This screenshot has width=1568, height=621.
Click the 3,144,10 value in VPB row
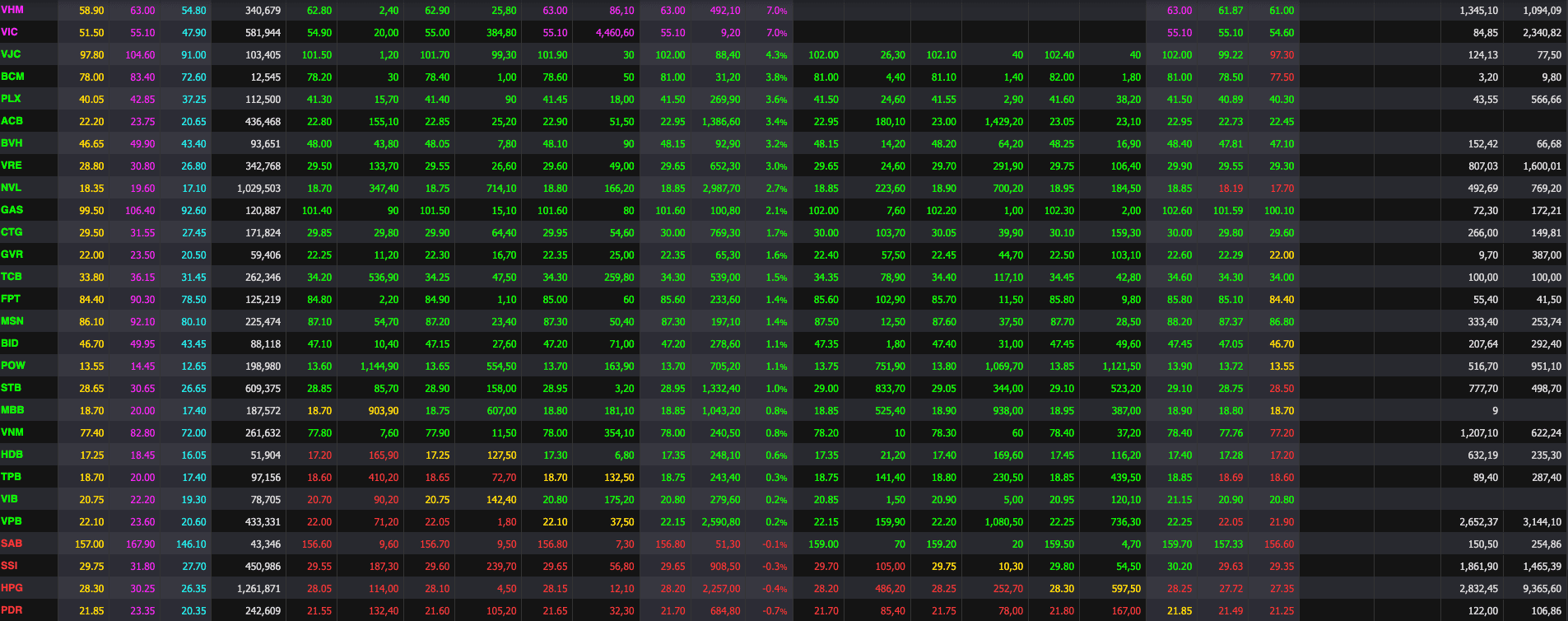coord(1542,522)
